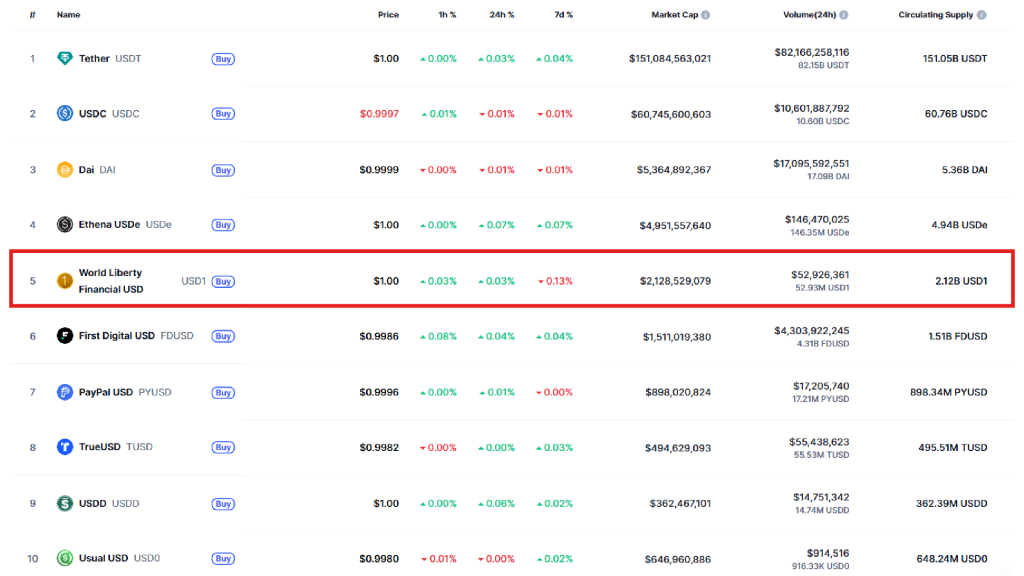Open World Liberty Financial USD link

[x=110, y=281]
